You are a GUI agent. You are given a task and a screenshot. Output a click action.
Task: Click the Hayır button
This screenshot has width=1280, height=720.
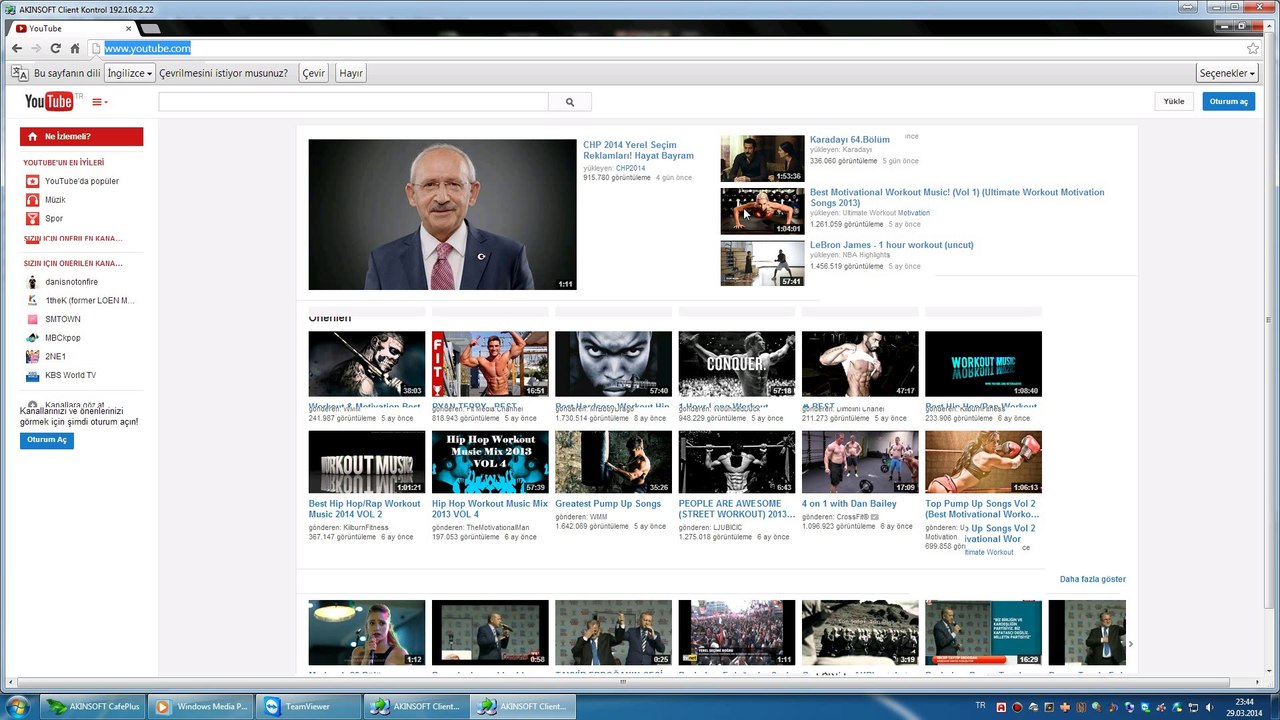pyautogui.click(x=351, y=73)
